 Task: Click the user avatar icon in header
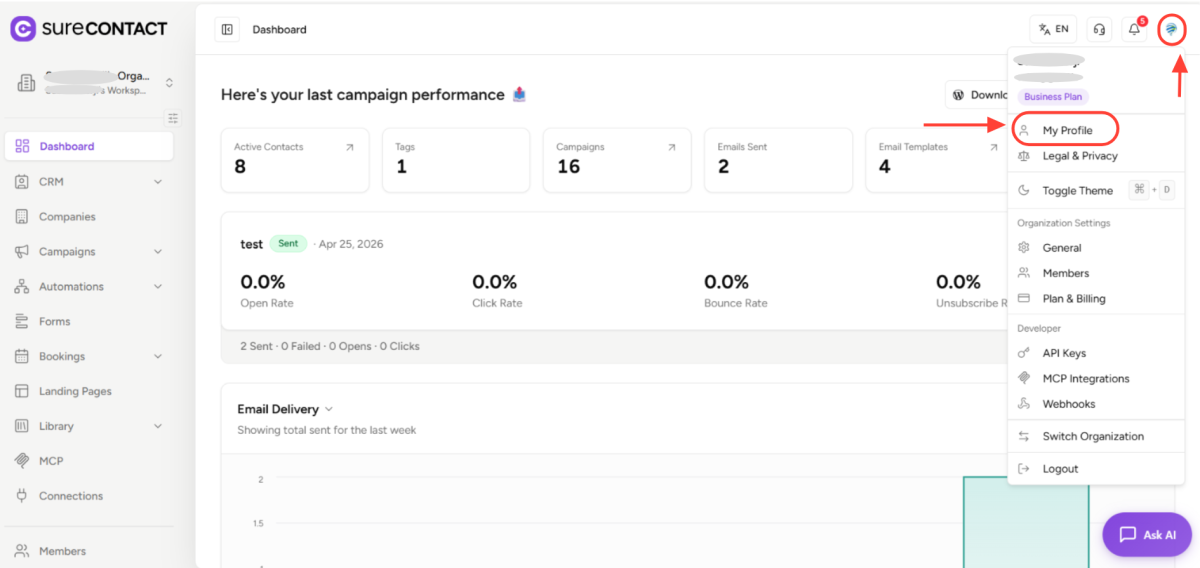[x=1171, y=30]
